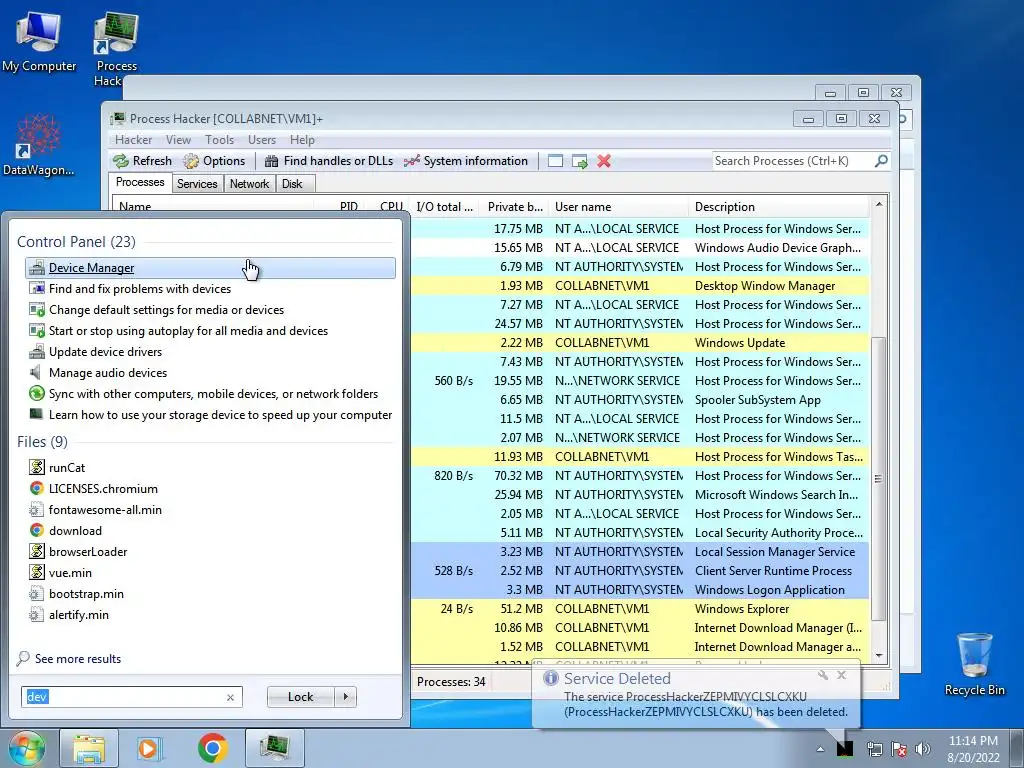Switch to the Network tab
This screenshot has width=1024, height=768.
[249, 184]
